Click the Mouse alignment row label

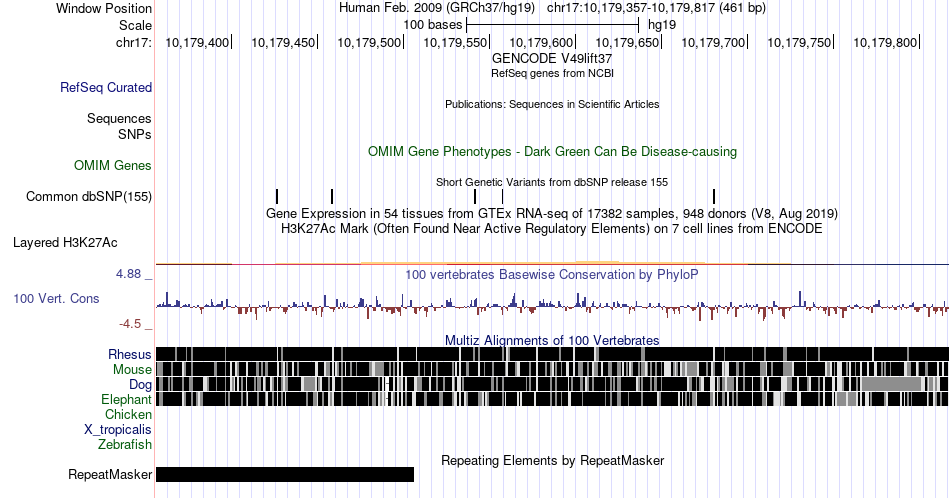132,370
